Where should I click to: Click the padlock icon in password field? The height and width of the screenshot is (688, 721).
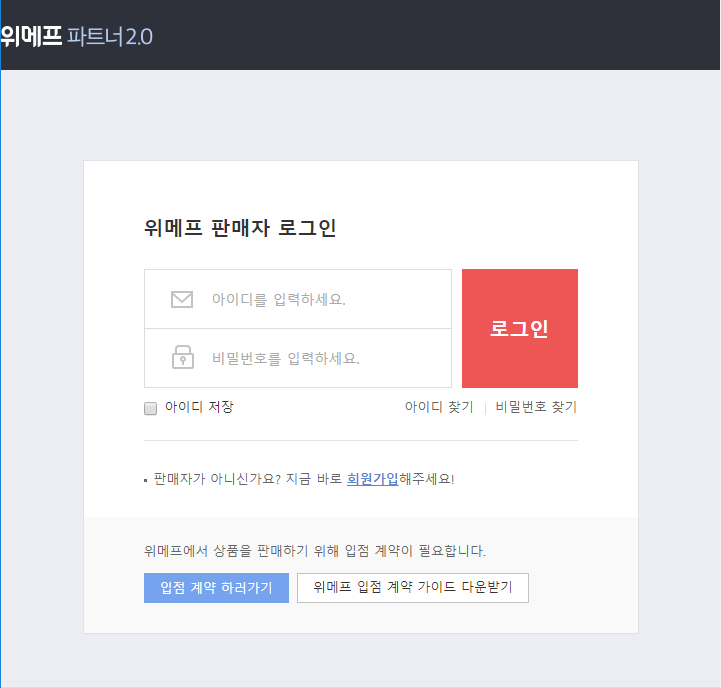click(x=183, y=357)
